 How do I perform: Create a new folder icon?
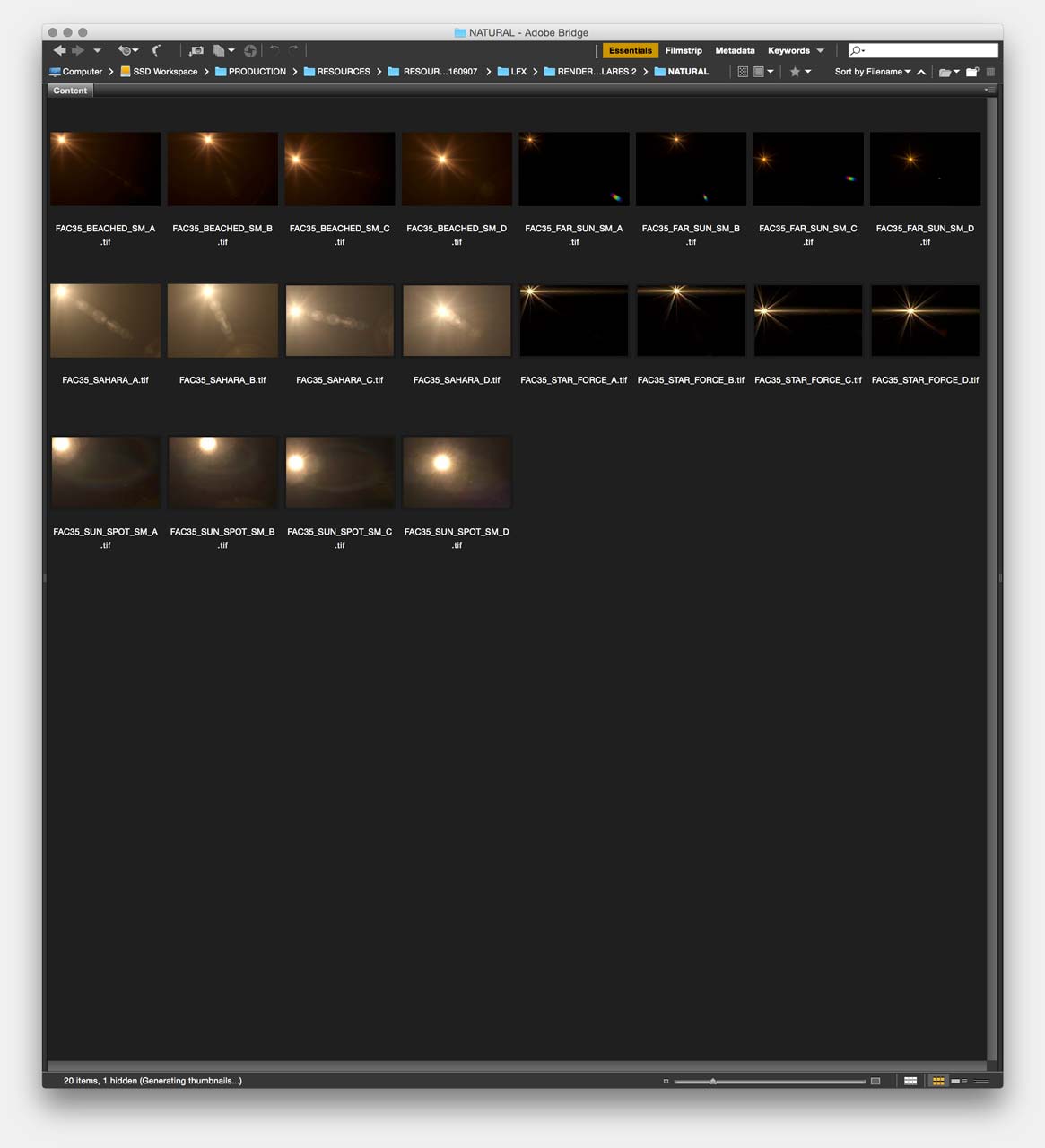tap(972, 72)
